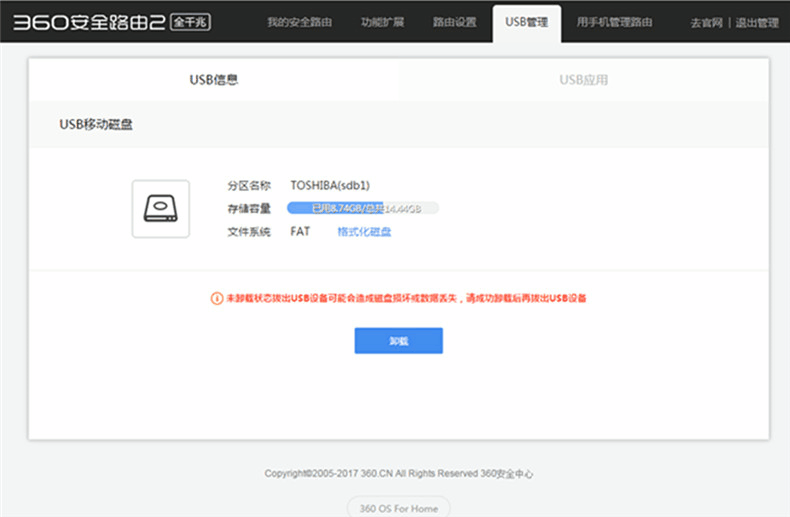Screen dimensions: 790x517
Task: Click the 退出管理 link
Action: pos(757,23)
